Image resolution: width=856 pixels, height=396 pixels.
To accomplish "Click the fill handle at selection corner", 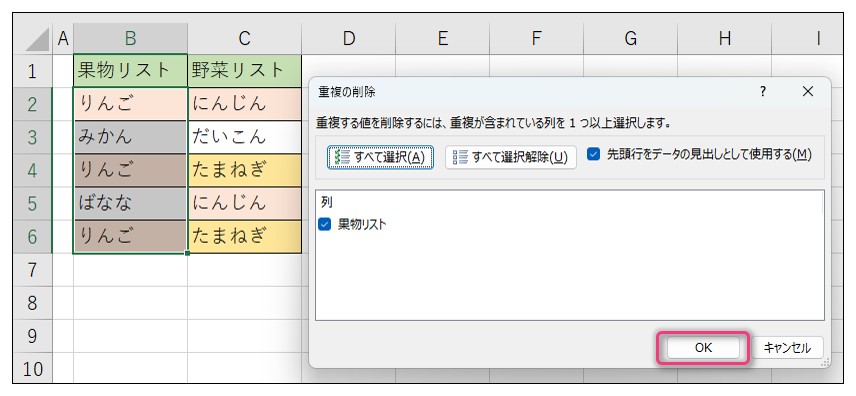I will pos(188,253).
